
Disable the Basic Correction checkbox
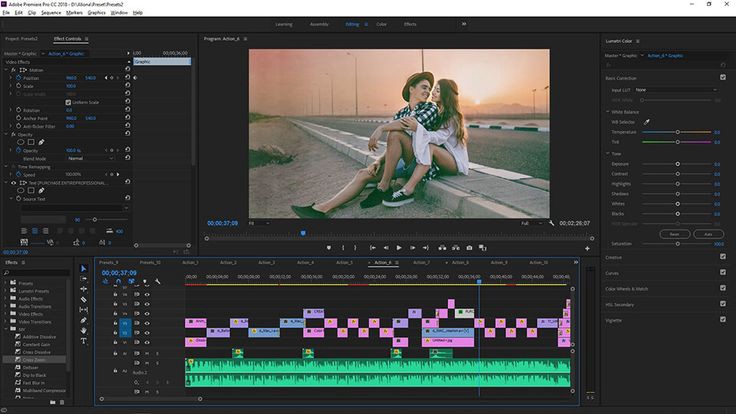tap(723, 77)
